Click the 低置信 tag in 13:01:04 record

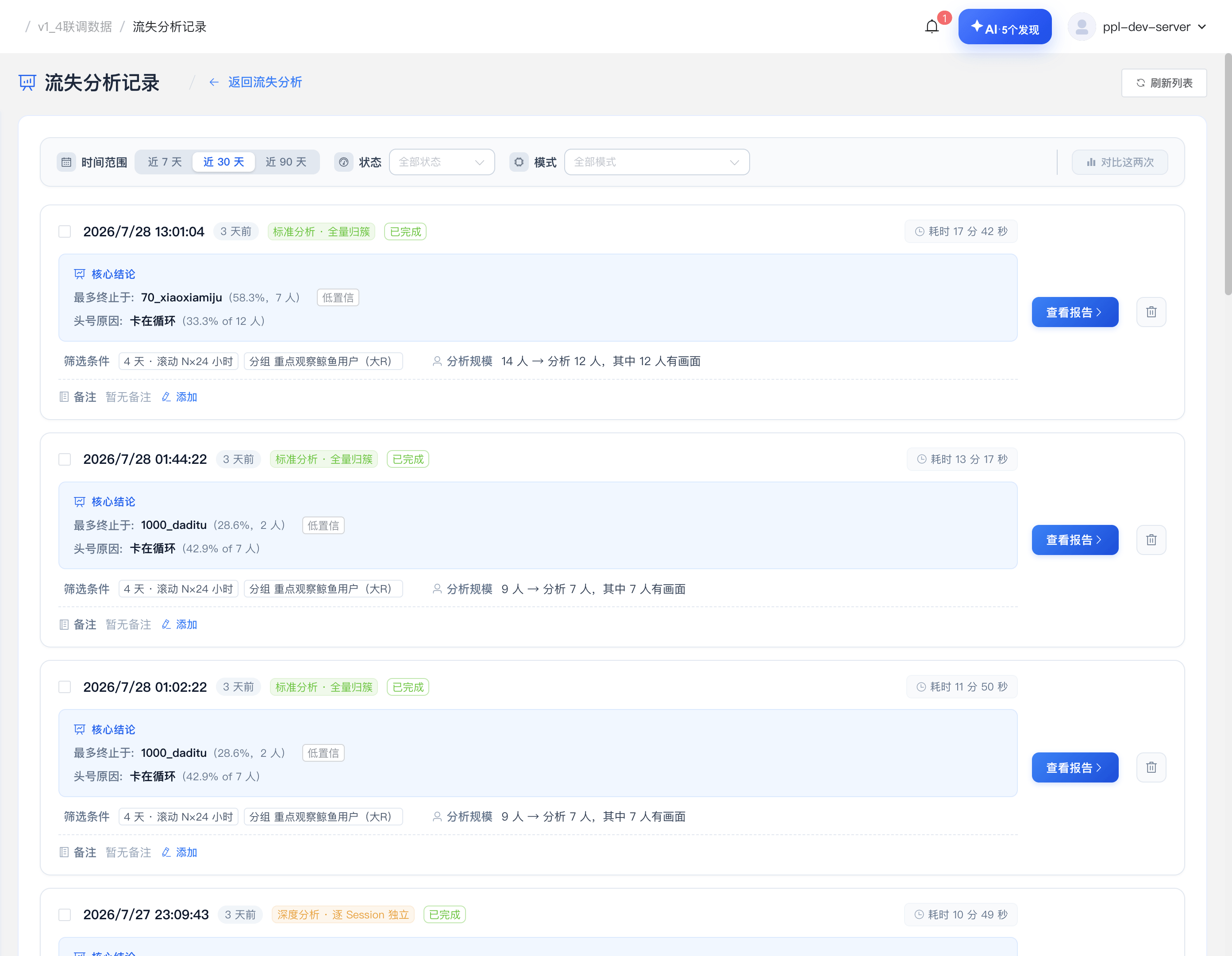point(338,297)
